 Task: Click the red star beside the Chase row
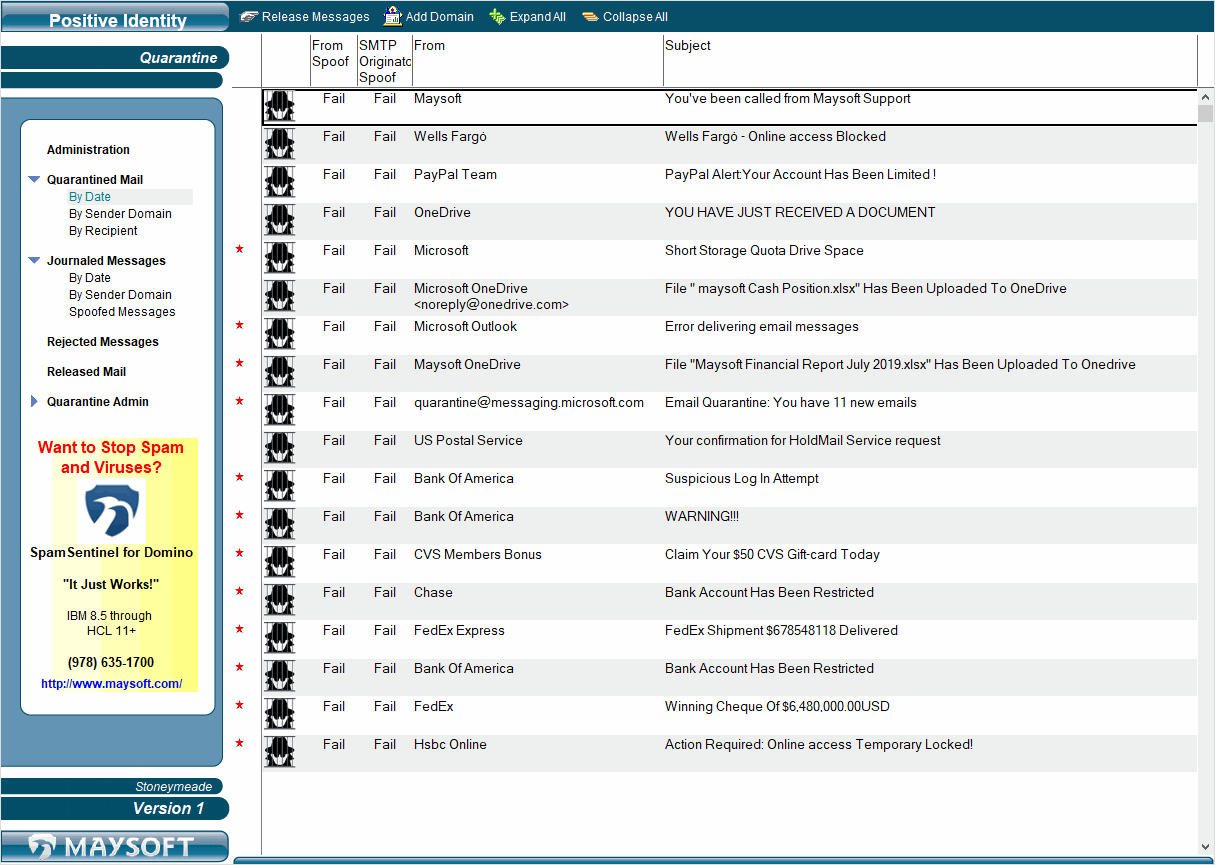[239, 591]
